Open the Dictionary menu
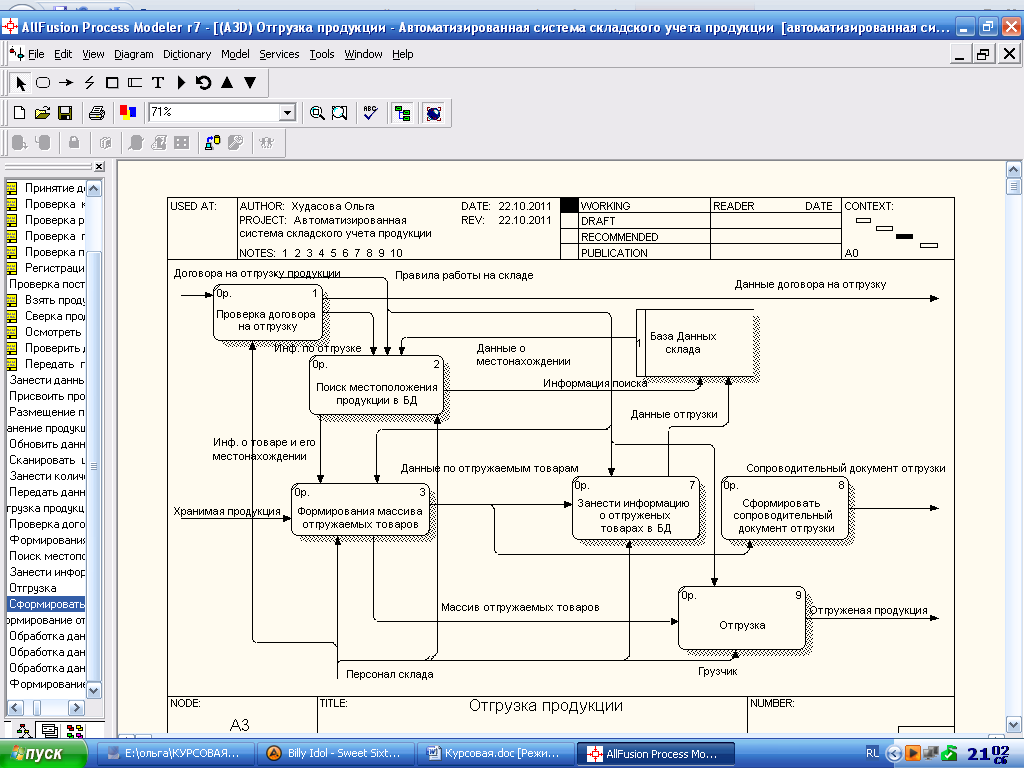Screen dimensions: 1024x768 187,54
